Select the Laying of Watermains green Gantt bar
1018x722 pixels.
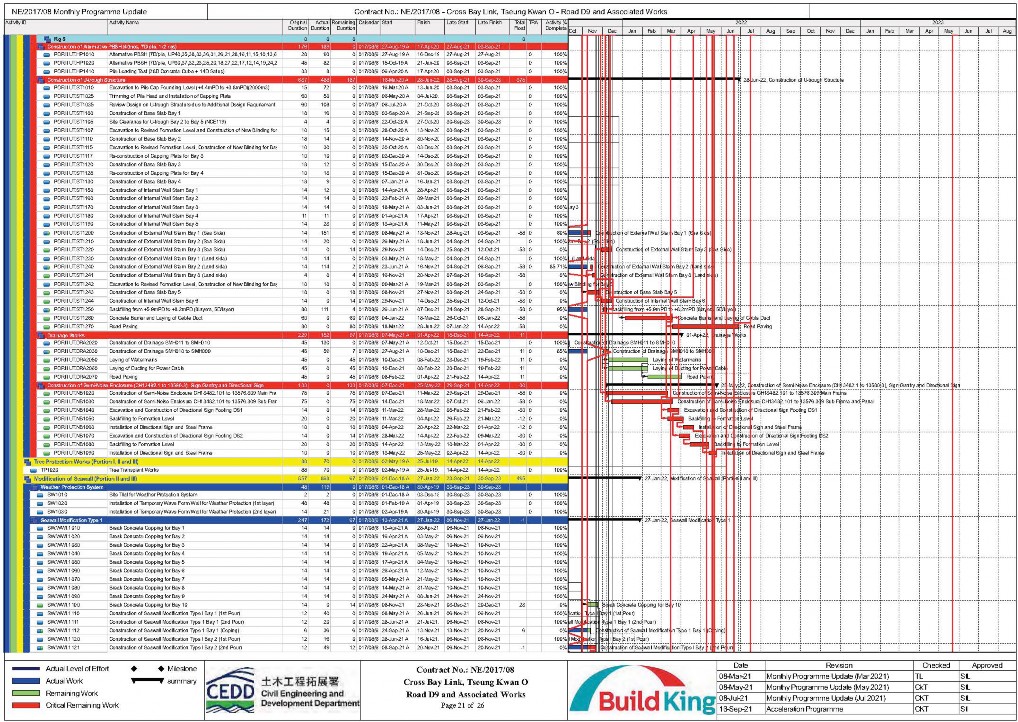tap(626, 360)
